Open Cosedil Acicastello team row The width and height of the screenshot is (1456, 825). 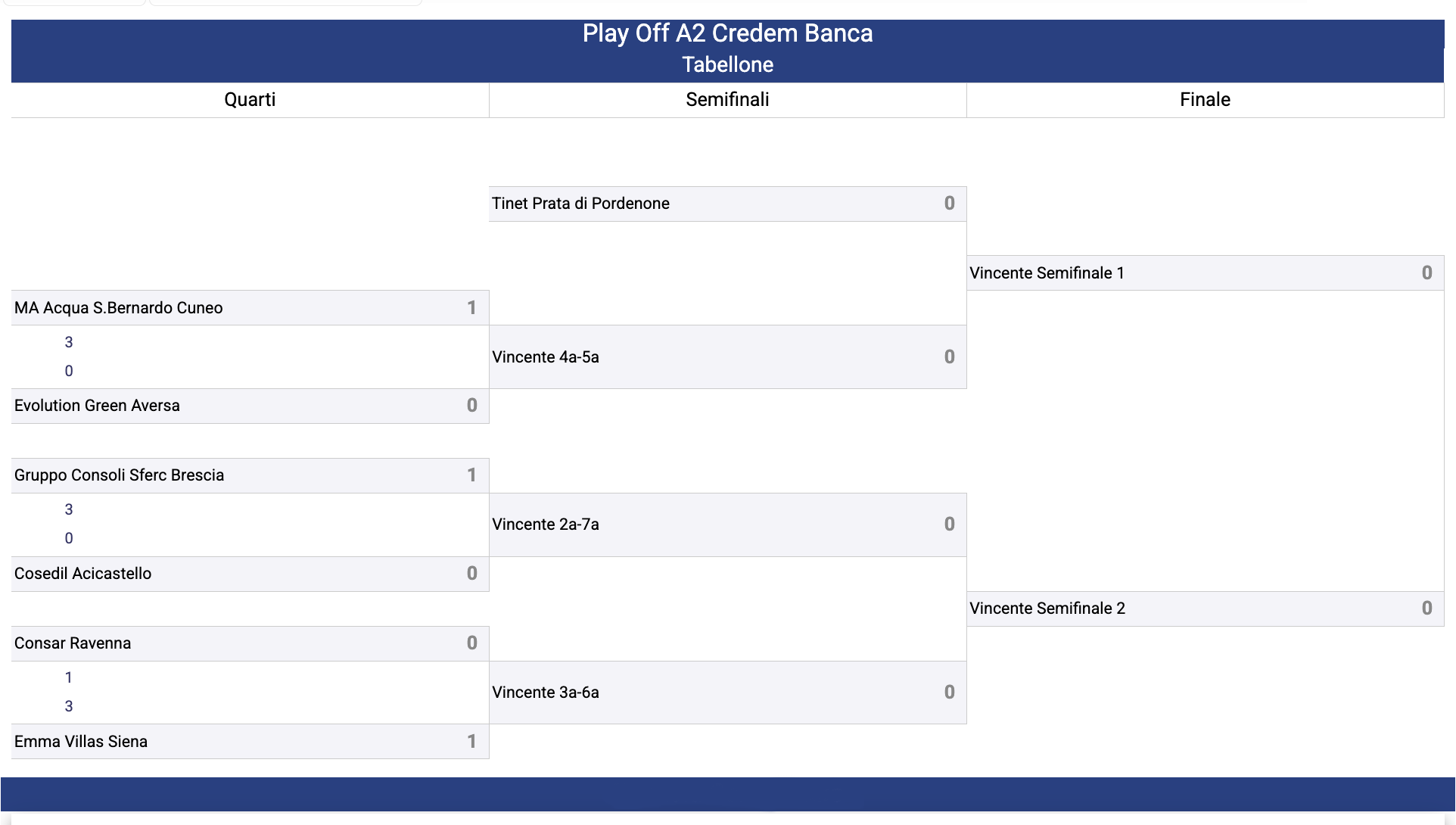point(250,574)
